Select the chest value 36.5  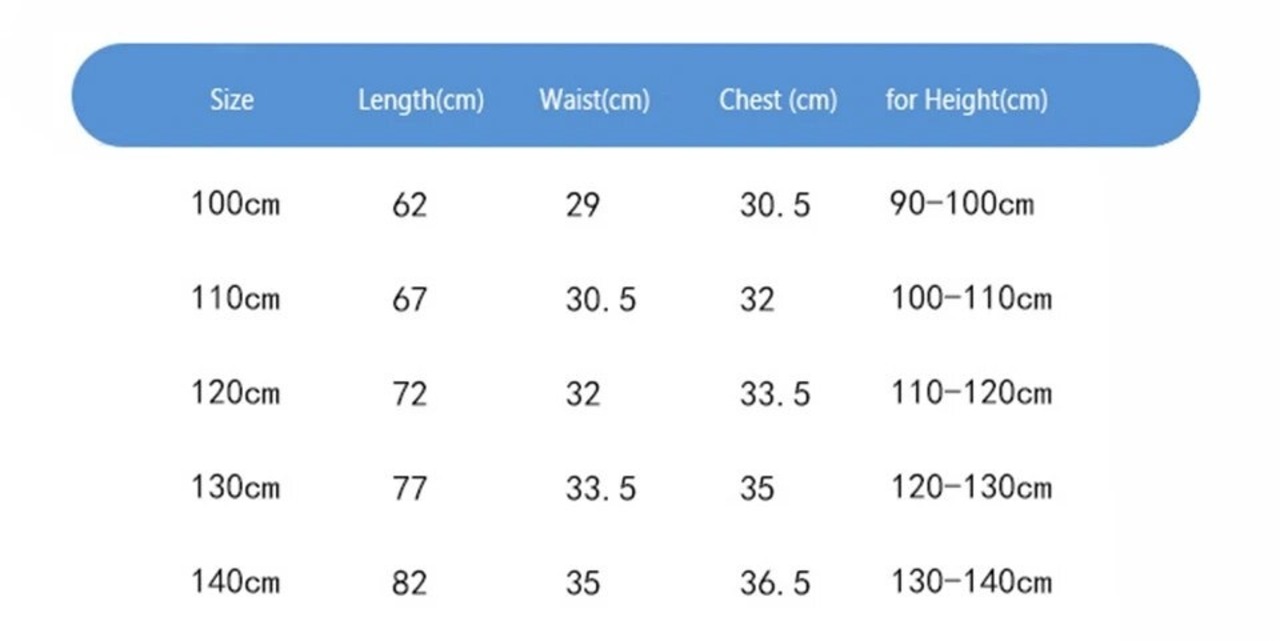click(775, 582)
